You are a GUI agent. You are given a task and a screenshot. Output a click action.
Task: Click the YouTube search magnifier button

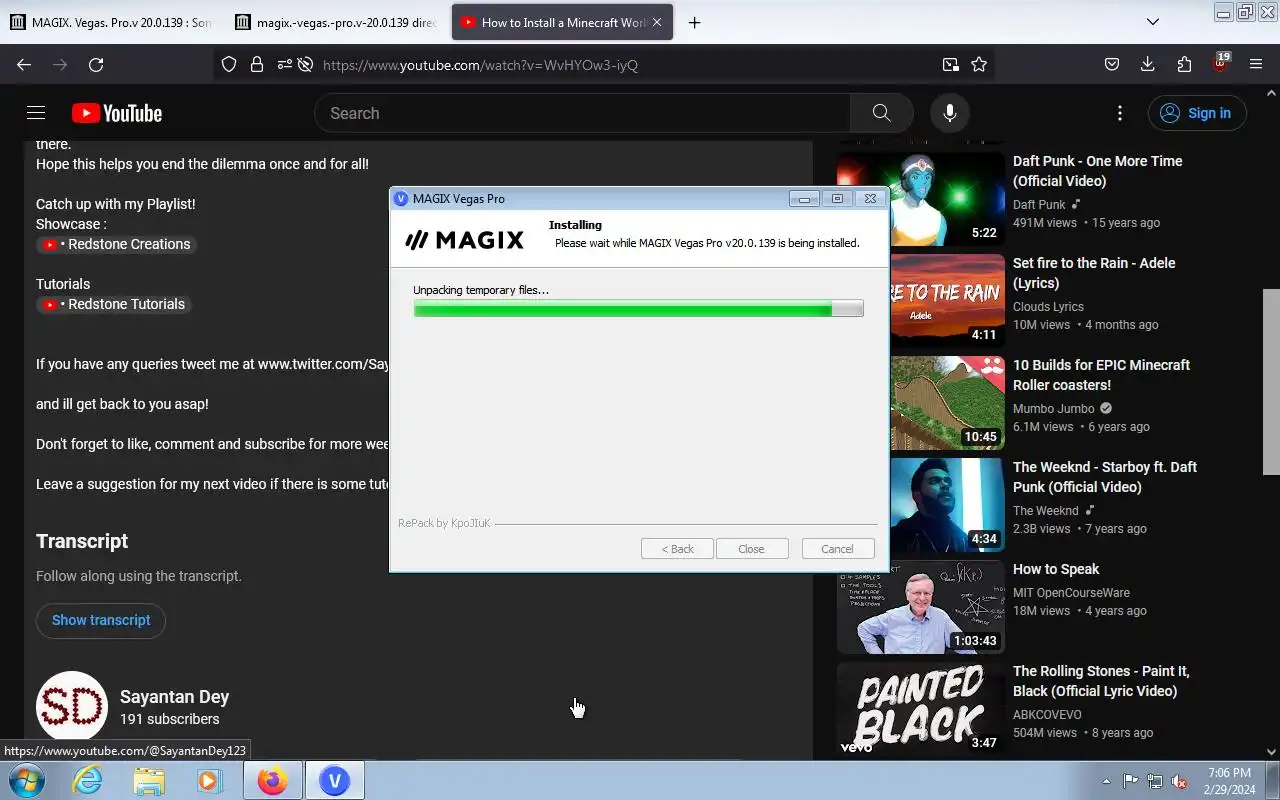(881, 113)
